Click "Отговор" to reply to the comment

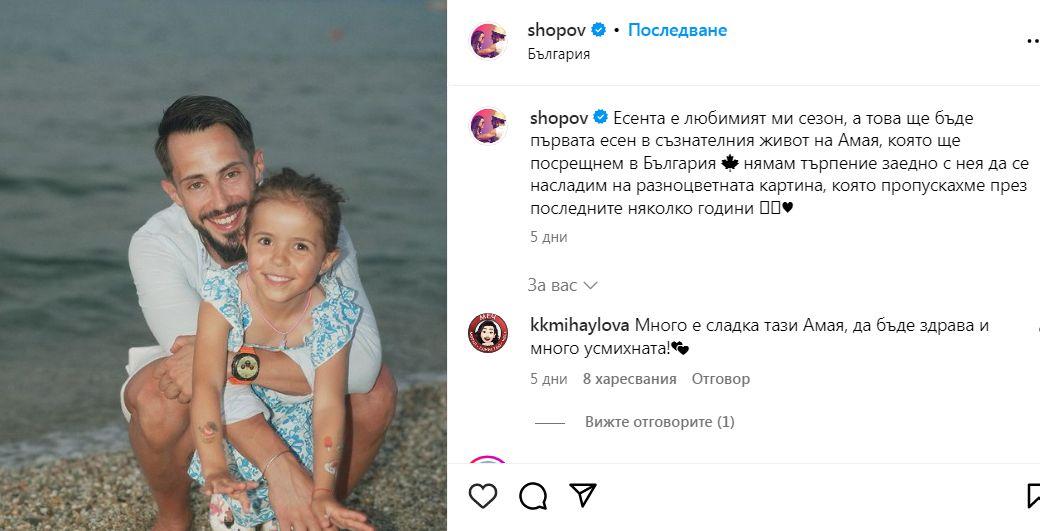point(721,379)
